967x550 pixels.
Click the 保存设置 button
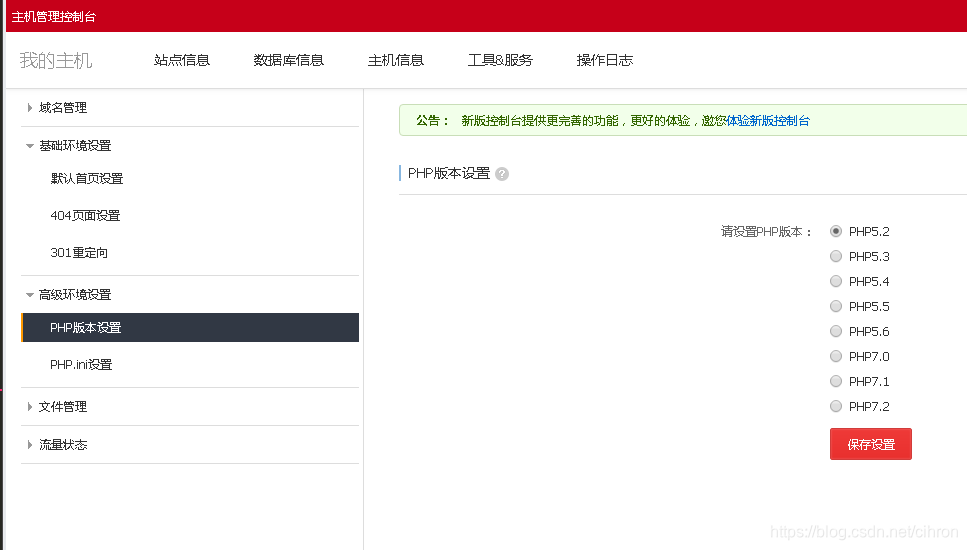(871, 444)
